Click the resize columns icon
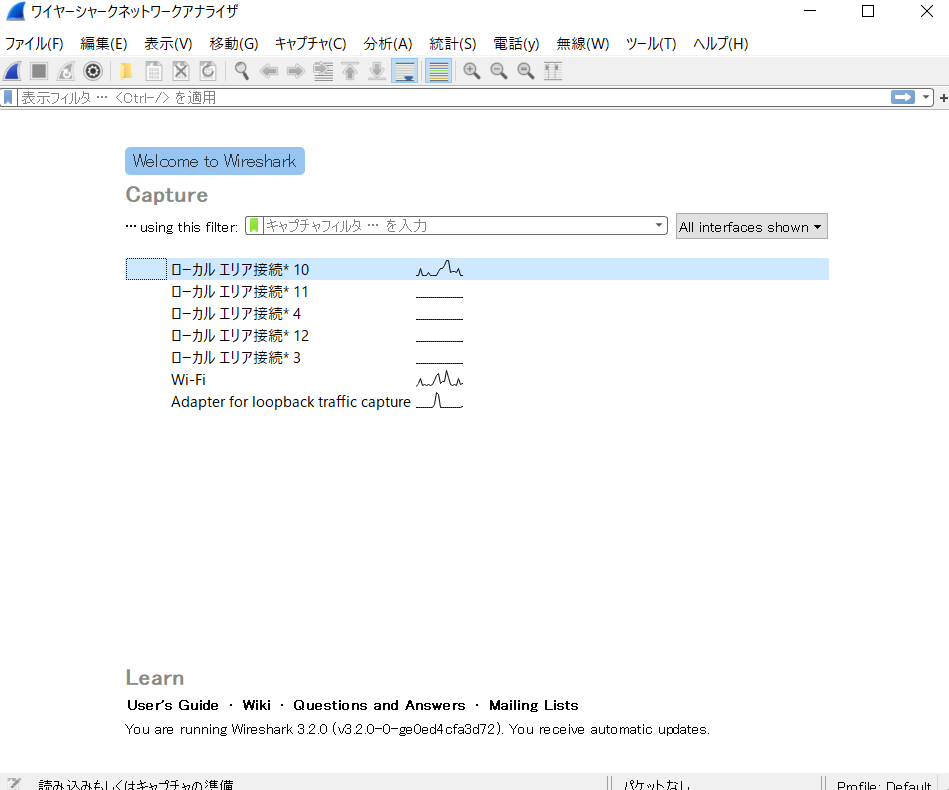The width and height of the screenshot is (949, 790). (553, 71)
